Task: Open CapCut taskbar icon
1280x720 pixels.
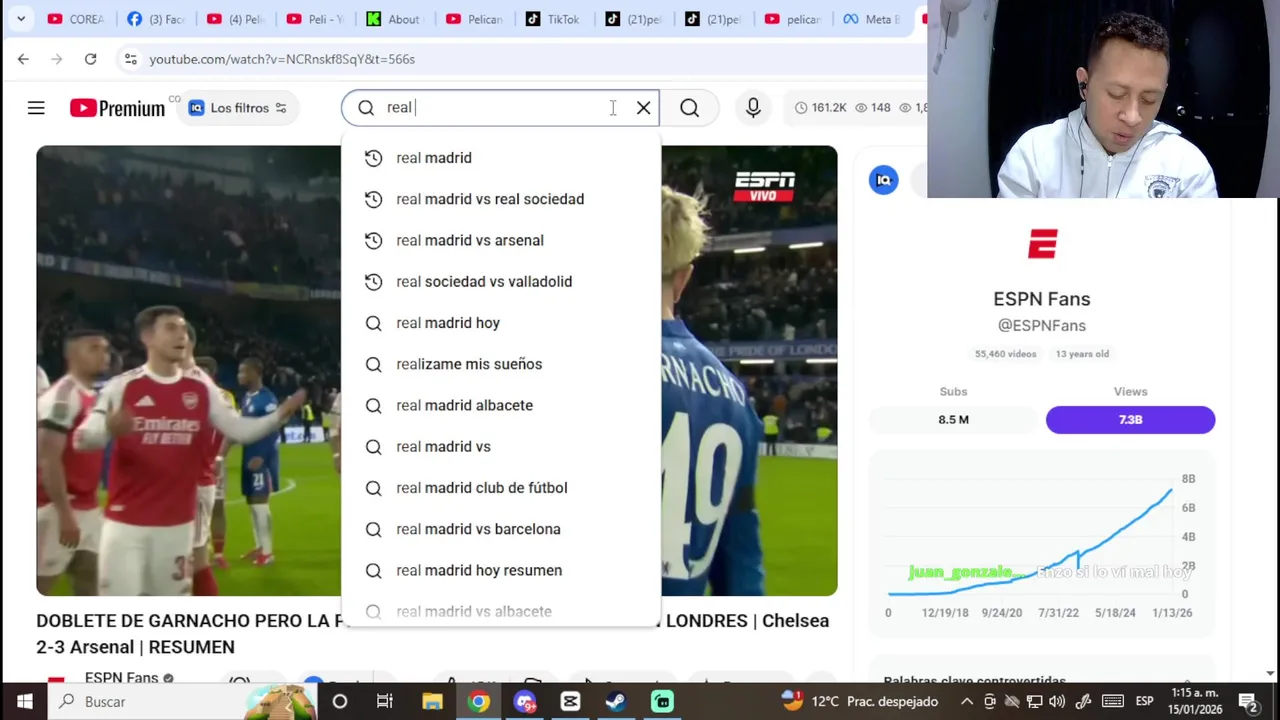Action: 570,702
